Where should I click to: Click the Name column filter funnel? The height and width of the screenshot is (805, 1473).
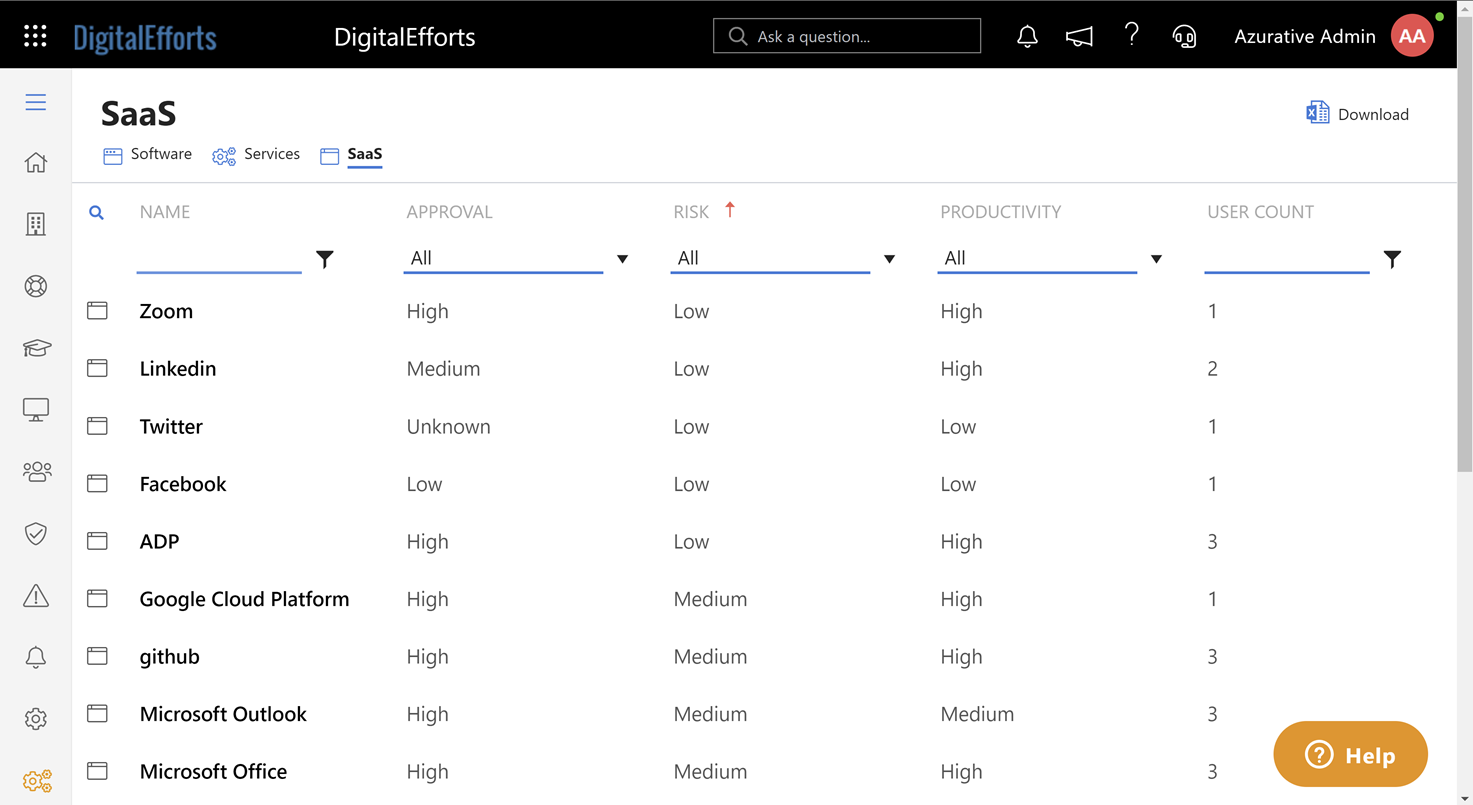325,259
